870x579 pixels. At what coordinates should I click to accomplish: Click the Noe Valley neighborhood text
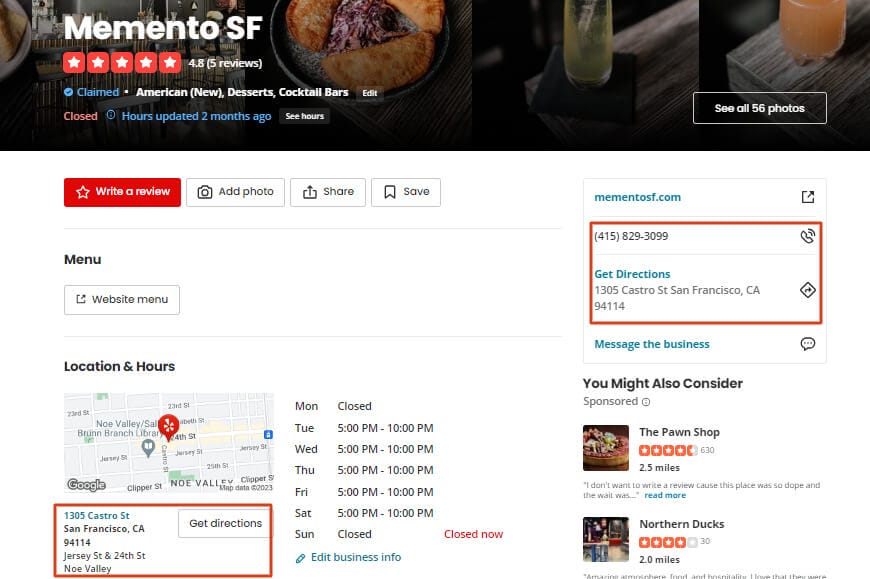[88, 569]
